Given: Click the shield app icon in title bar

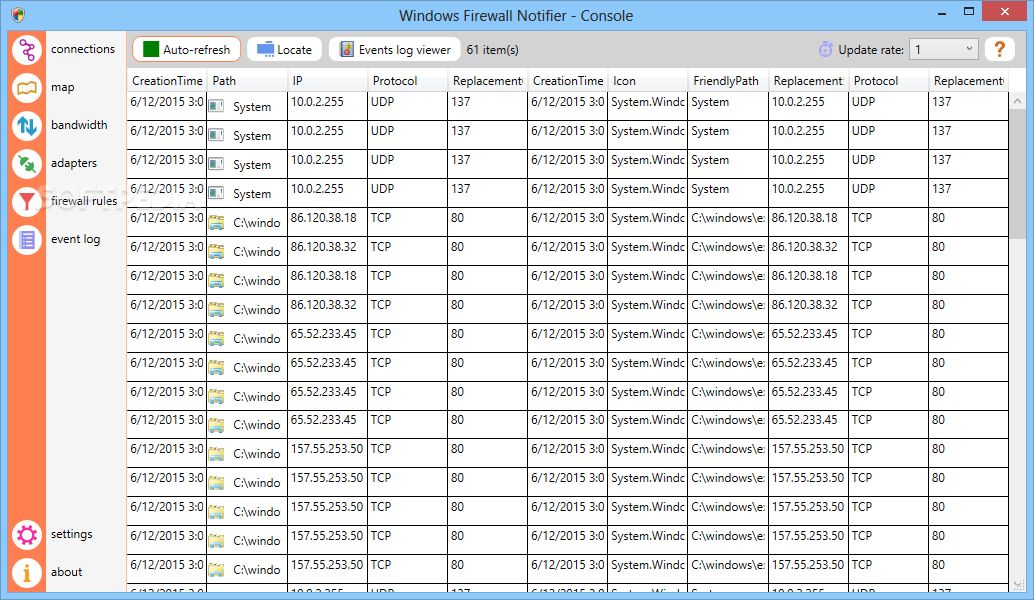Looking at the screenshot, I should (x=18, y=15).
